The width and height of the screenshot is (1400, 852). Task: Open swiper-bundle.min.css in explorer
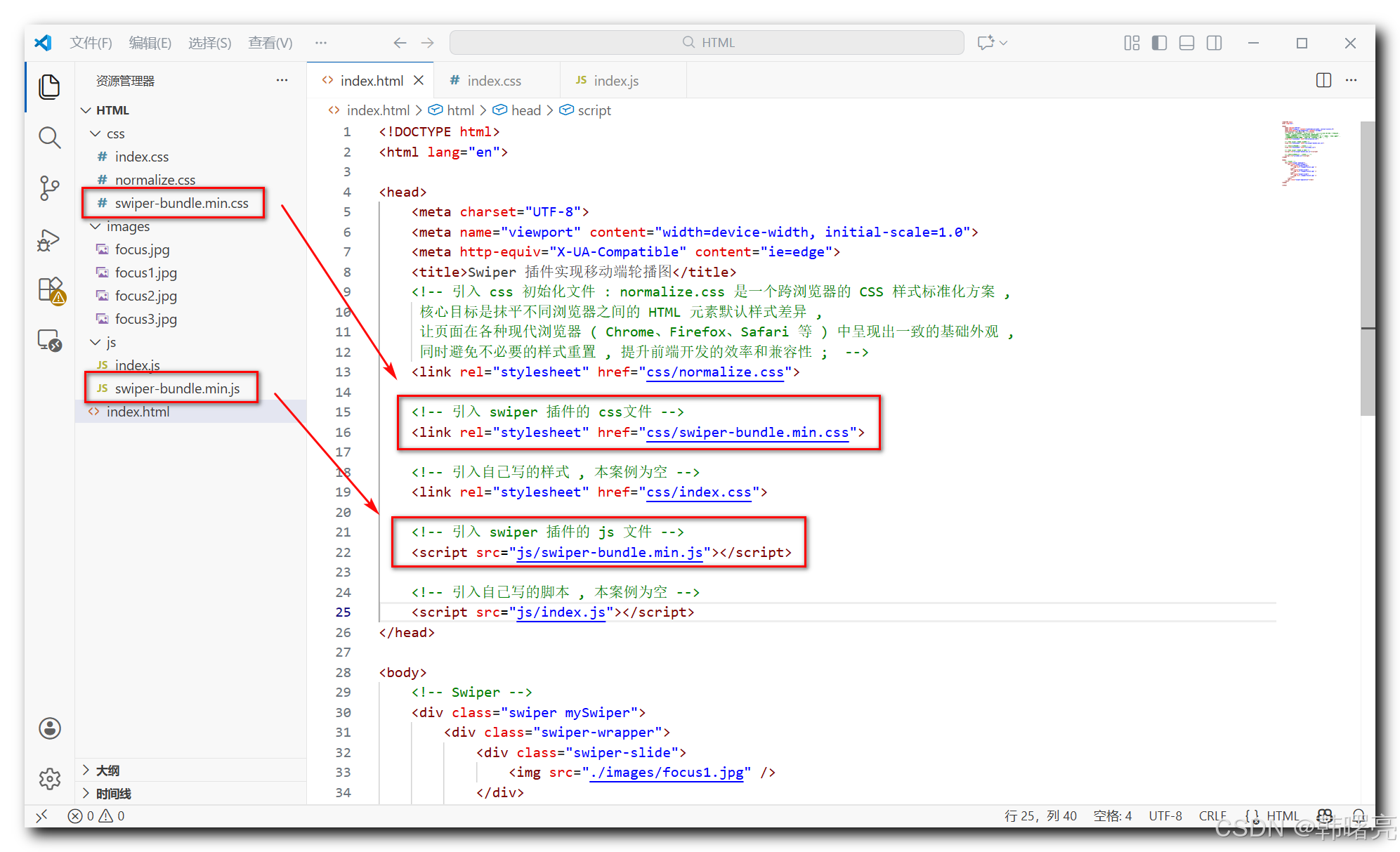[181, 203]
